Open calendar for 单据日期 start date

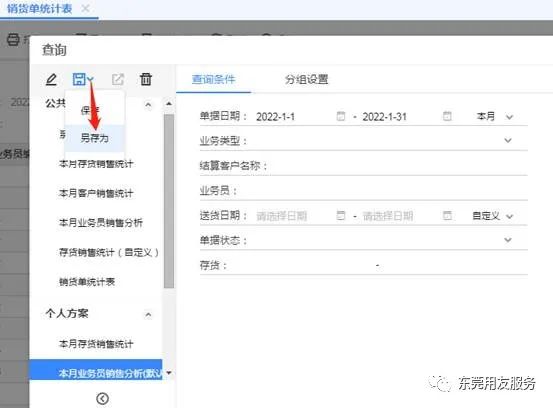tap(341, 116)
